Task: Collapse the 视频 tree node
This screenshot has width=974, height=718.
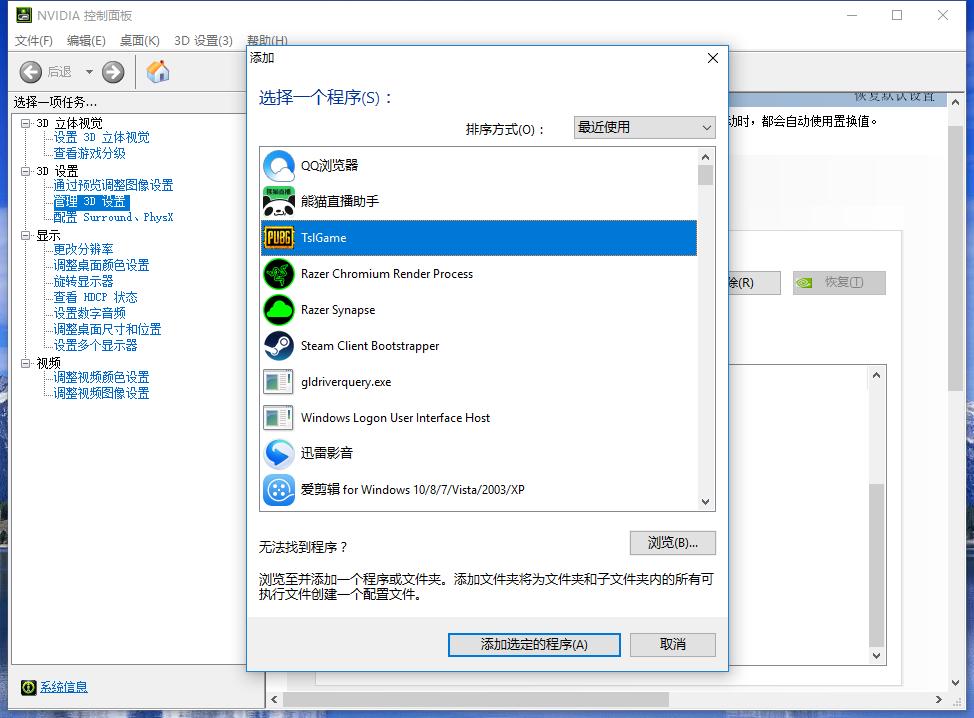Action: 25,363
